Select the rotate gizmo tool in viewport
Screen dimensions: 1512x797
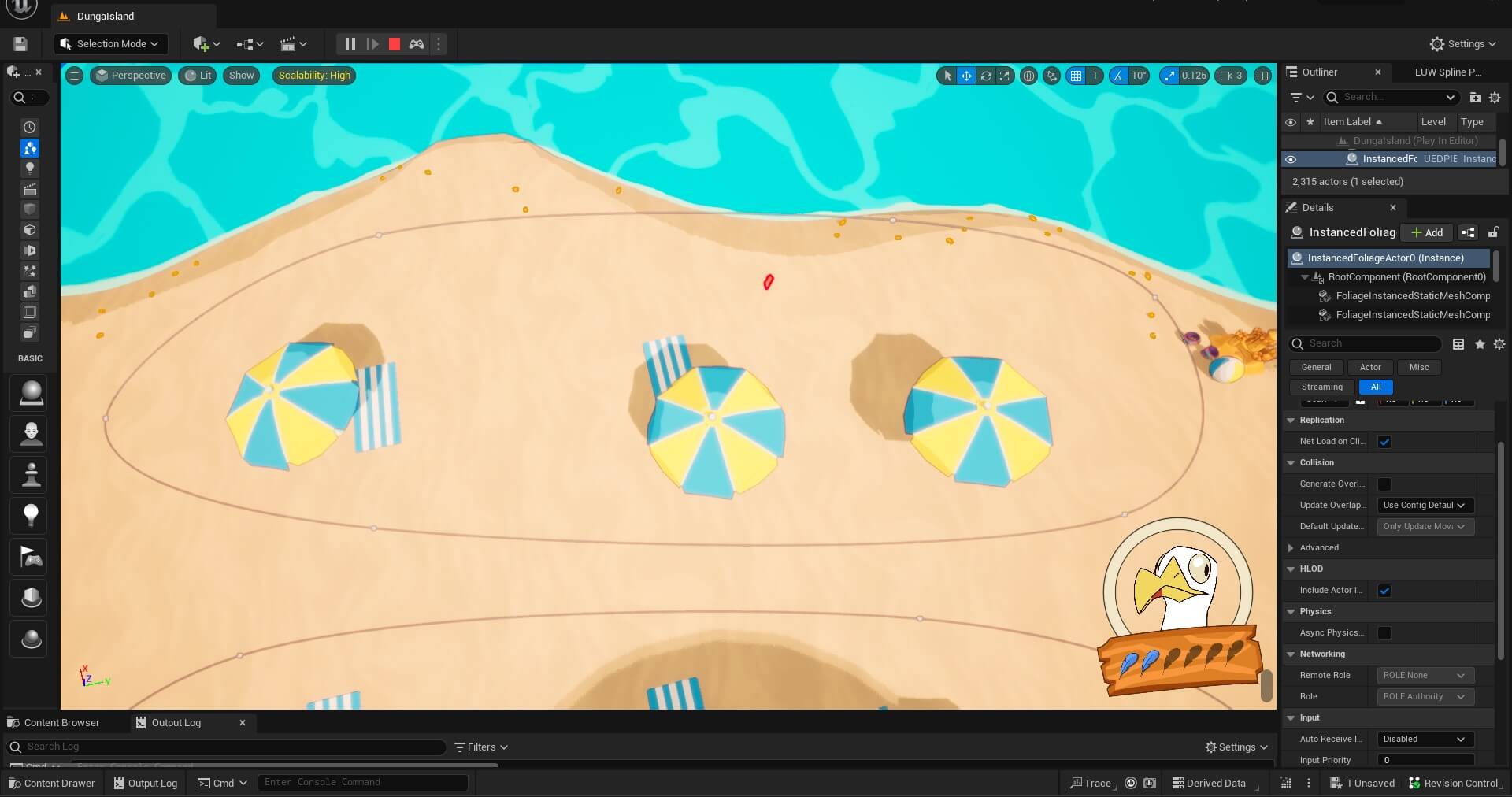coord(985,76)
